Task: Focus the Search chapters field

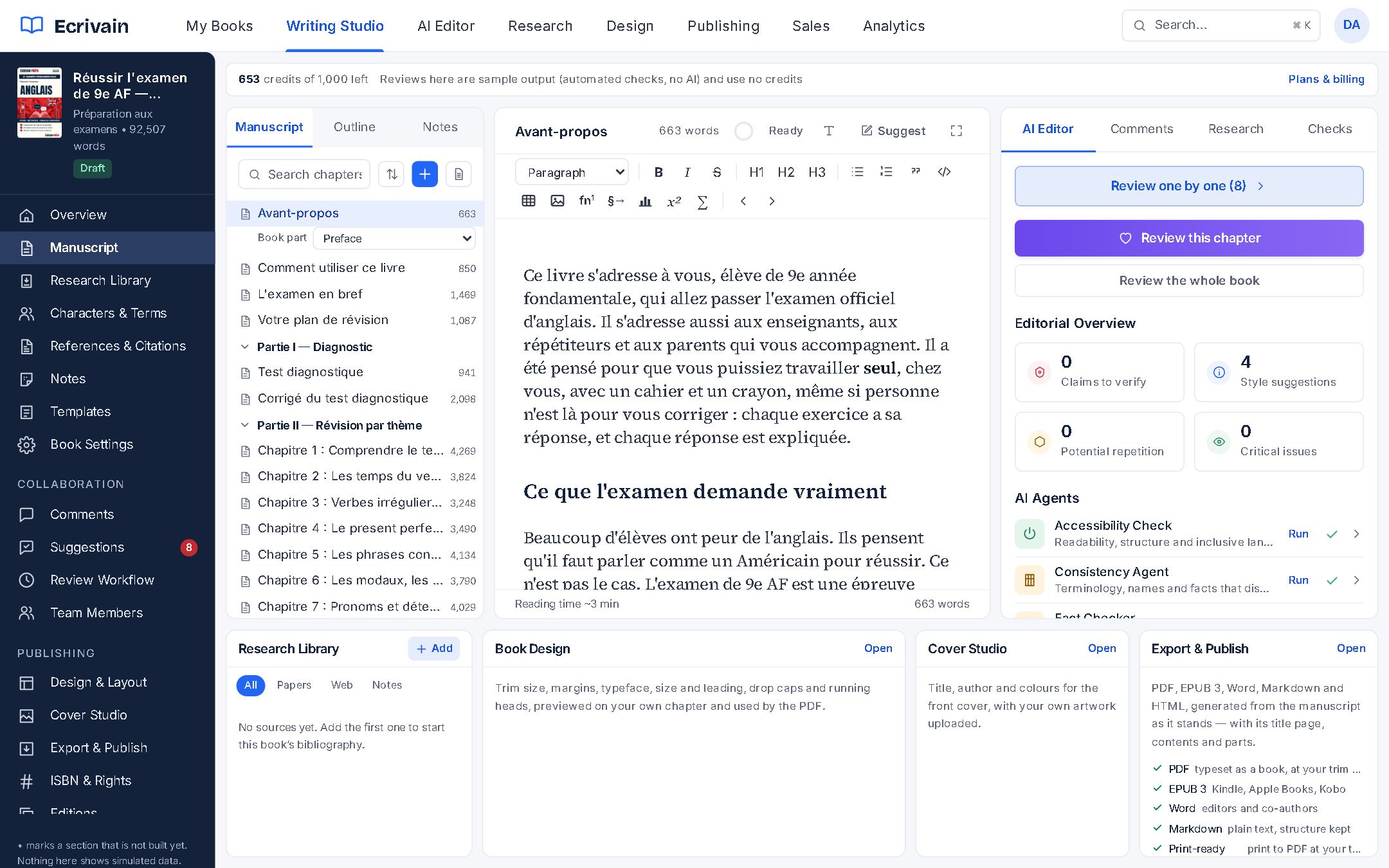Action: coord(304,174)
